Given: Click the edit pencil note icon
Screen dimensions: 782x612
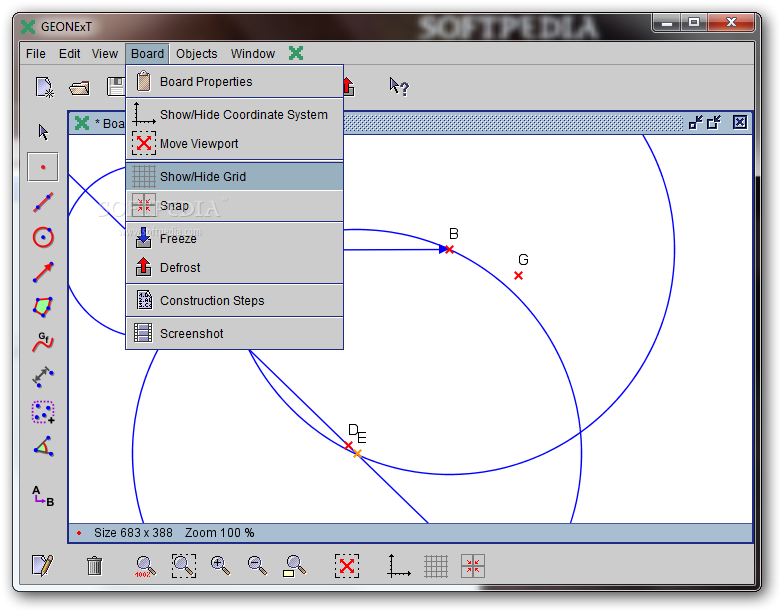Looking at the screenshot, I should (x=42, y=566).
